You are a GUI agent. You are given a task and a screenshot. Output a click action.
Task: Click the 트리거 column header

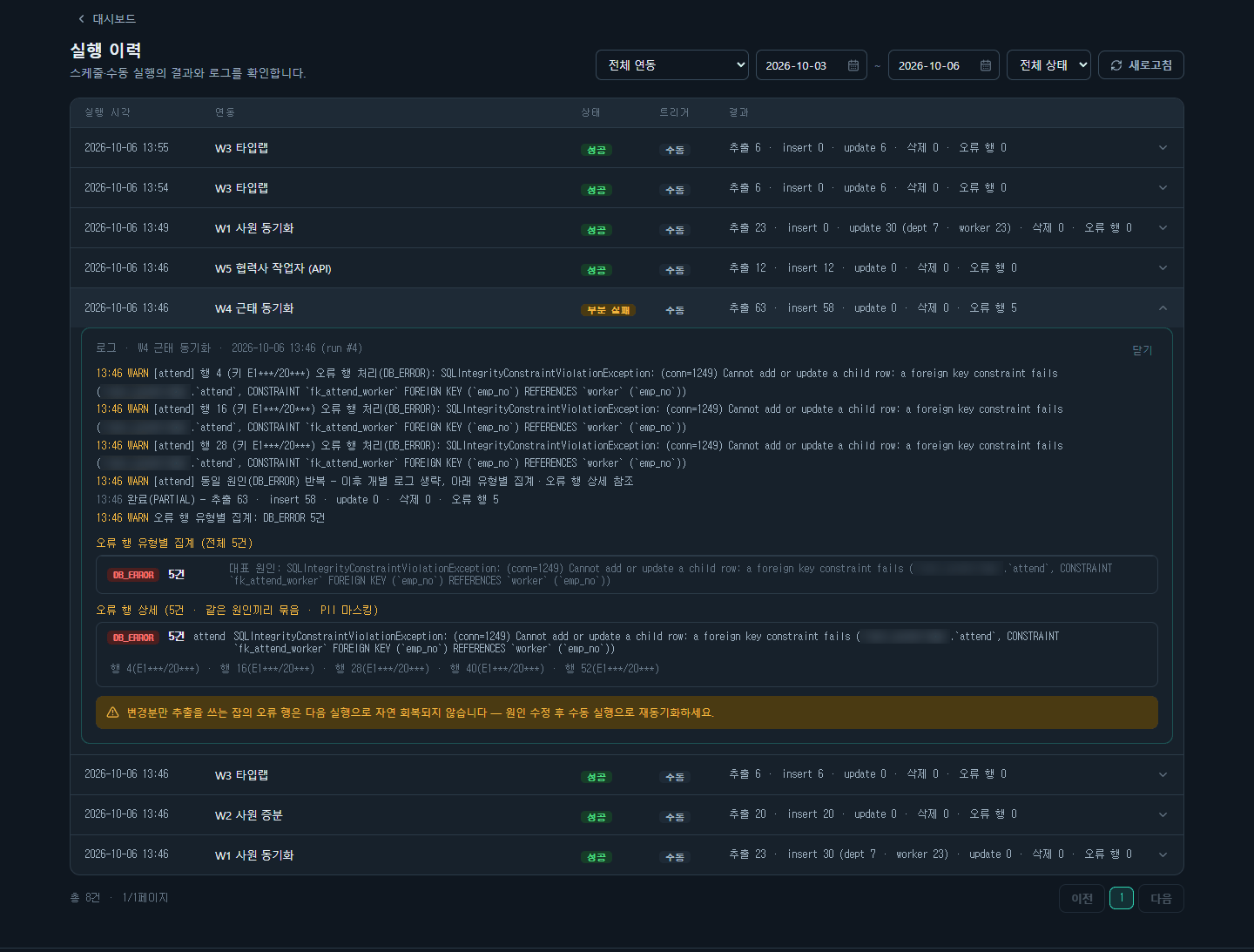point(674,112)
